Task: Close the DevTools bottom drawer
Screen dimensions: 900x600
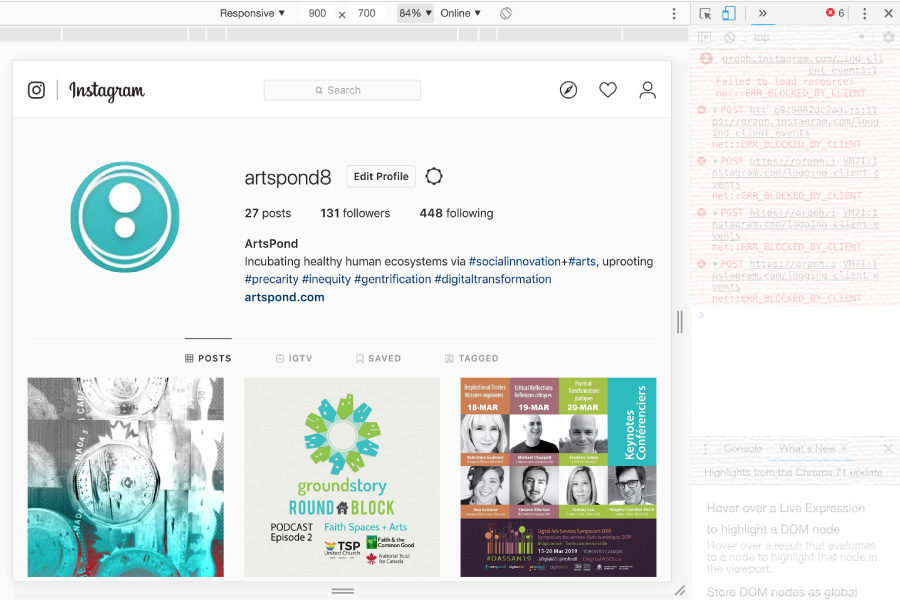Action: click(889, 448)
